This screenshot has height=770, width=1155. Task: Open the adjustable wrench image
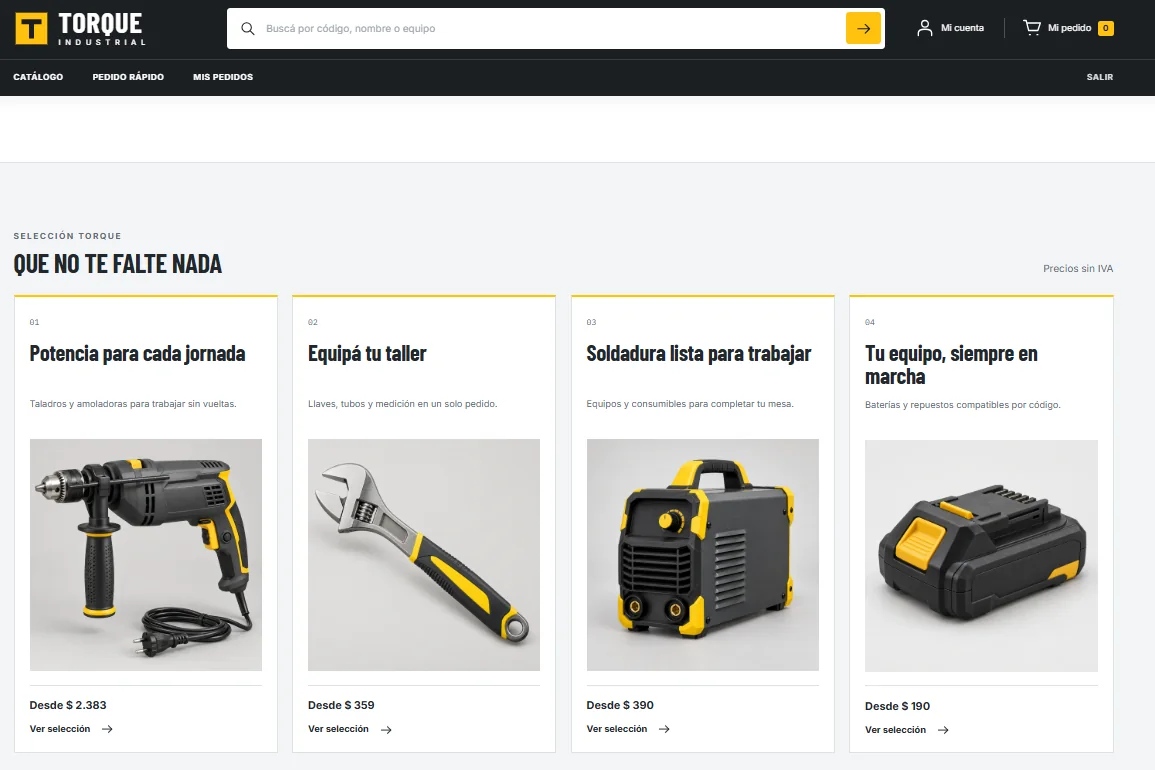tap(424, 555)
